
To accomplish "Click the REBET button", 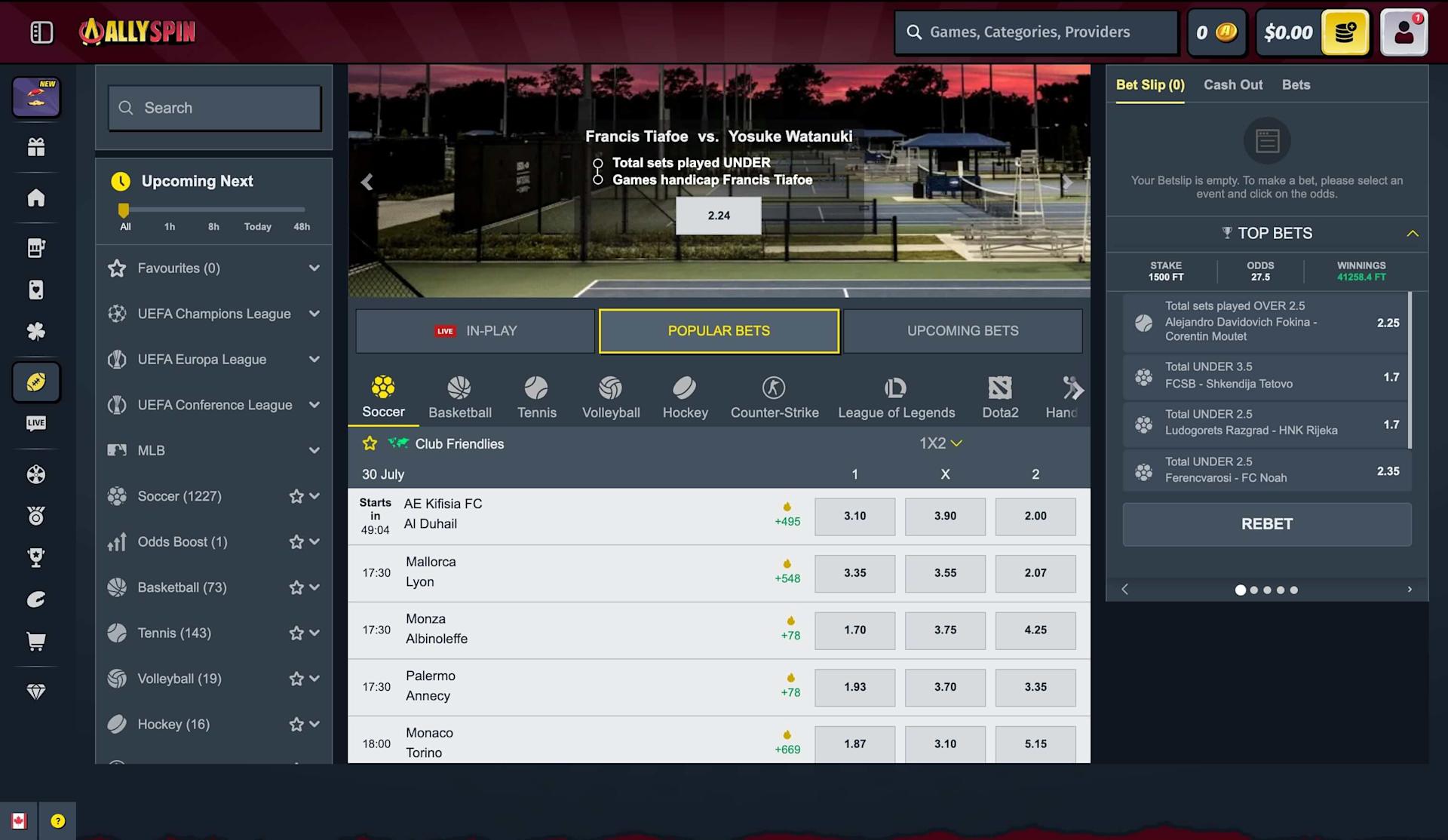I will 1267,524.
